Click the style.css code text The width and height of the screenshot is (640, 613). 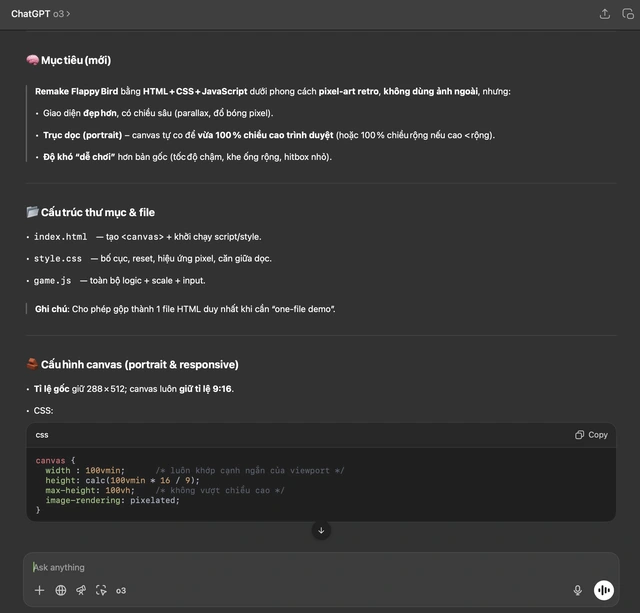57,259
